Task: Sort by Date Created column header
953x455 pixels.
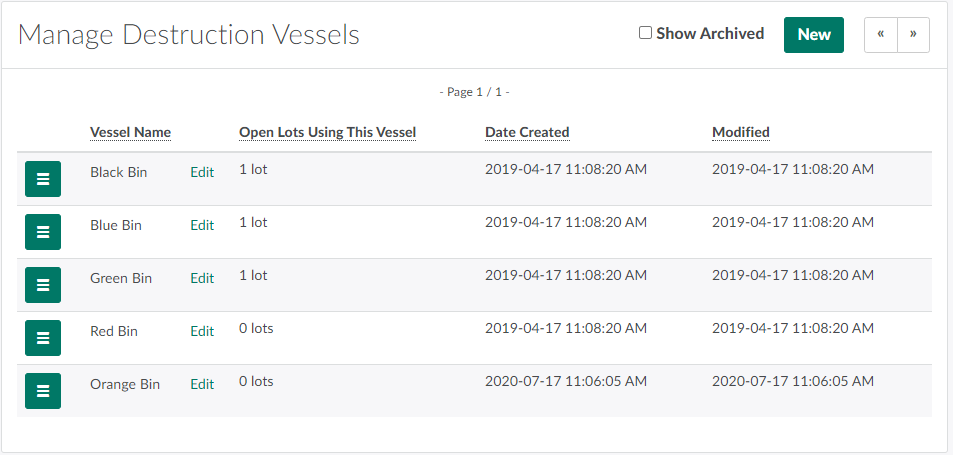Action: 527,132
